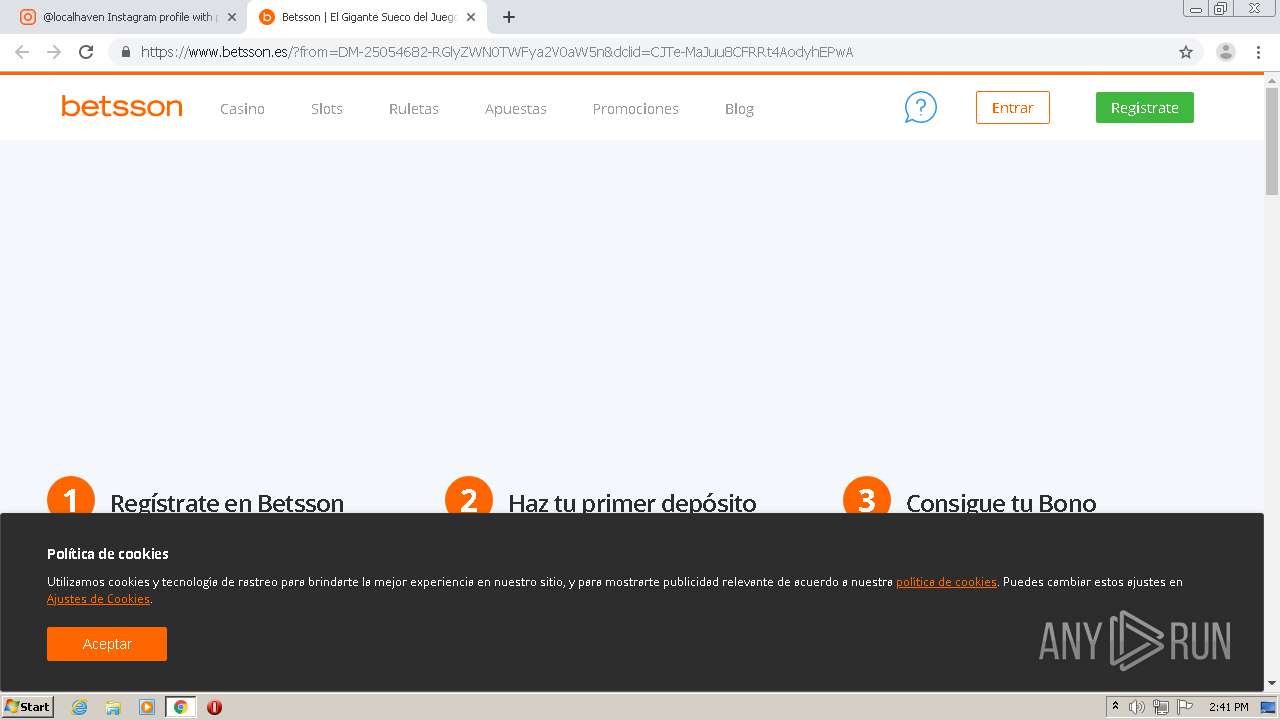Click the page vertical scrollbar thumb

pos(1272,142)
